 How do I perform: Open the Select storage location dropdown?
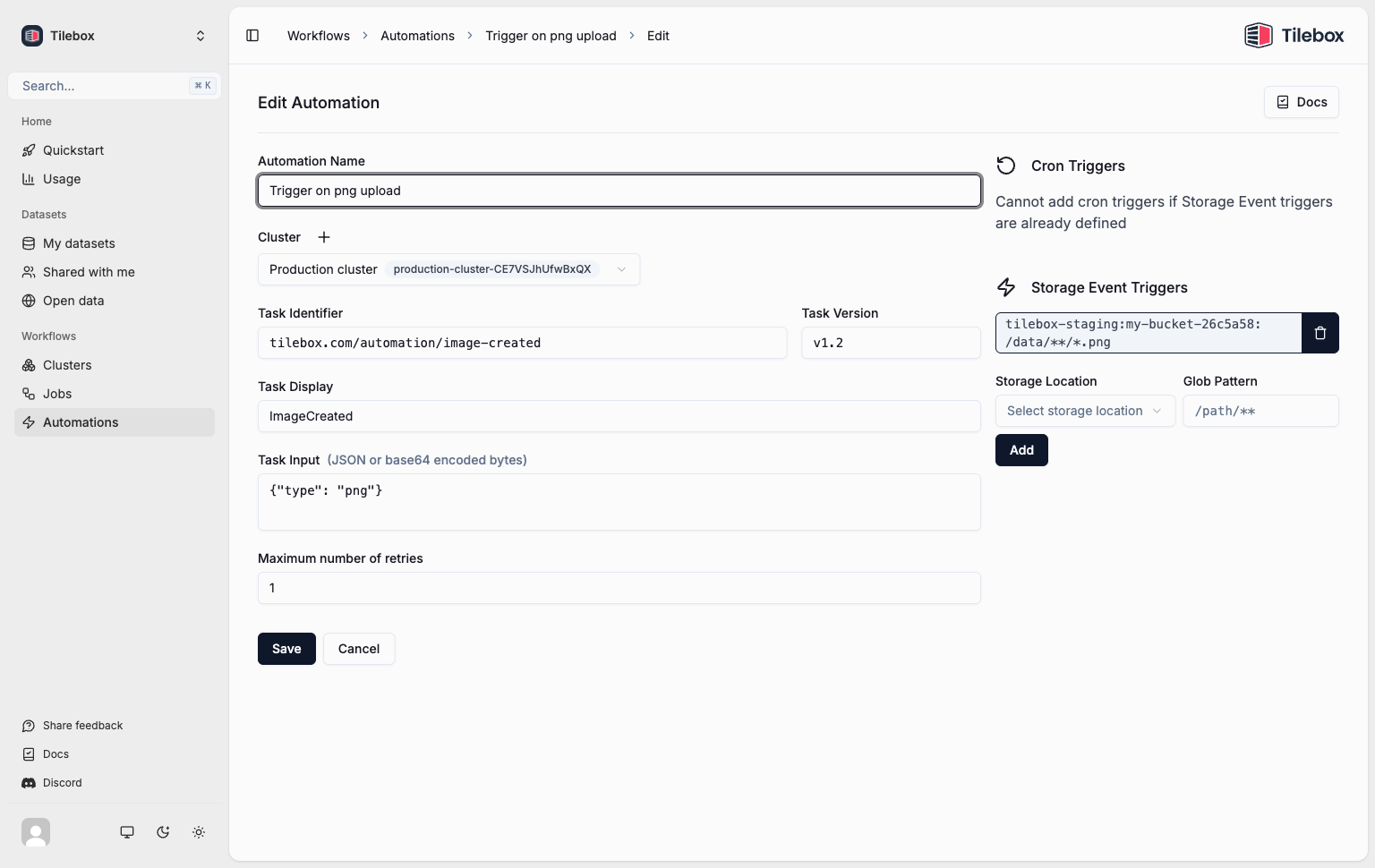(x=1085, y=411)
